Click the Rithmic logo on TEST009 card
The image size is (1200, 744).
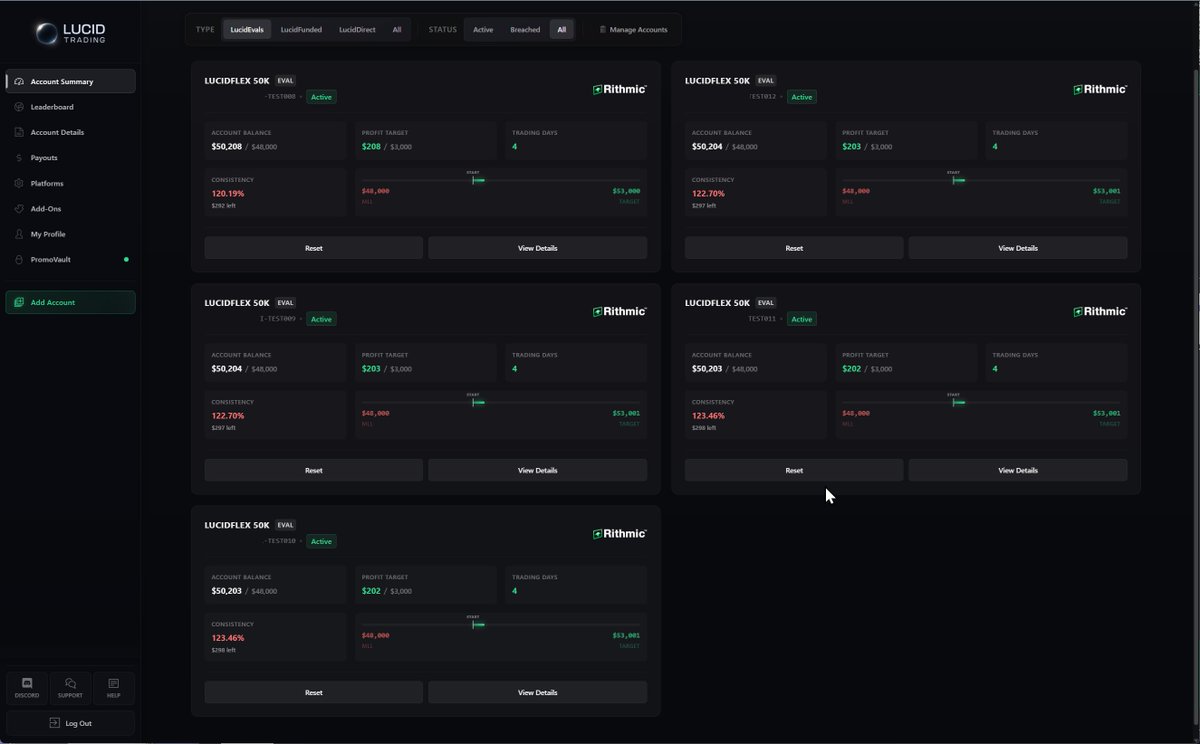619,311
